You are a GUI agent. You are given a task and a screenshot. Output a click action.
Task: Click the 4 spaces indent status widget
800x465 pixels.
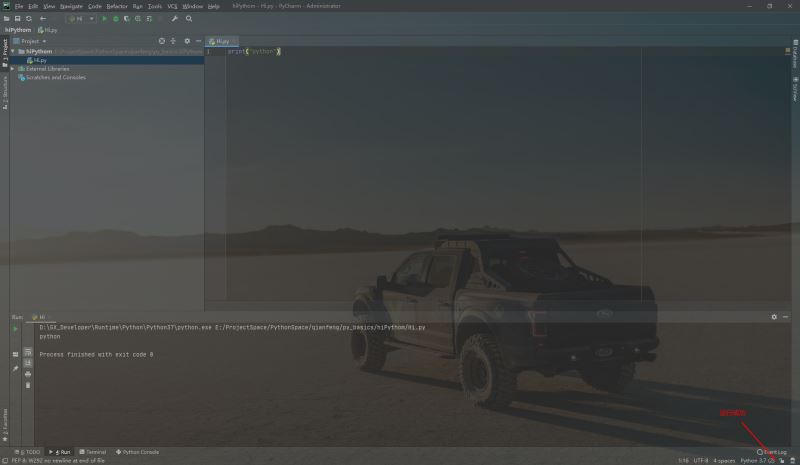(724, 460)
